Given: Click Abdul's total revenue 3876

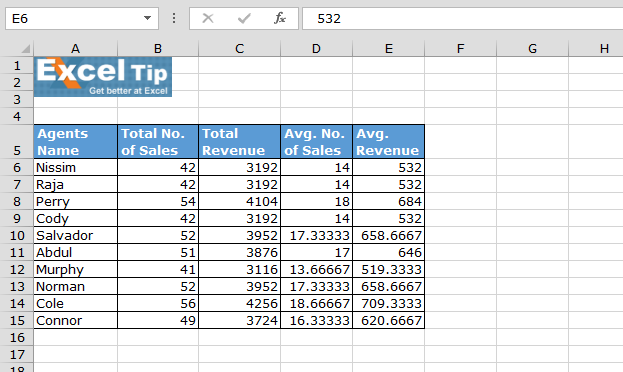Looking at the screenshot, I should pos(239,252).
